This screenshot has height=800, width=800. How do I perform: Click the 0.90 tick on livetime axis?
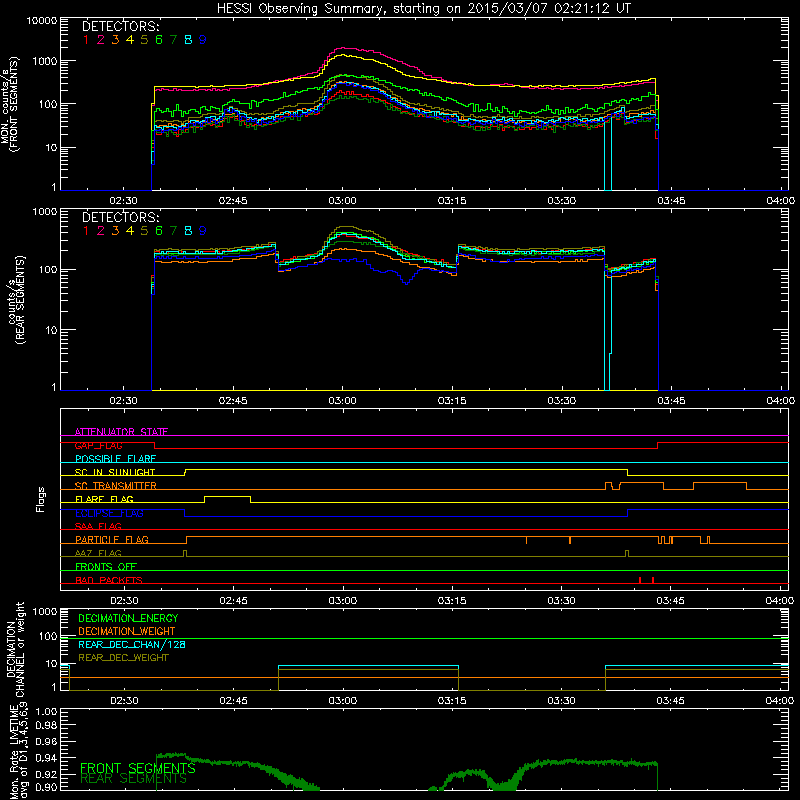pos(46,787)
